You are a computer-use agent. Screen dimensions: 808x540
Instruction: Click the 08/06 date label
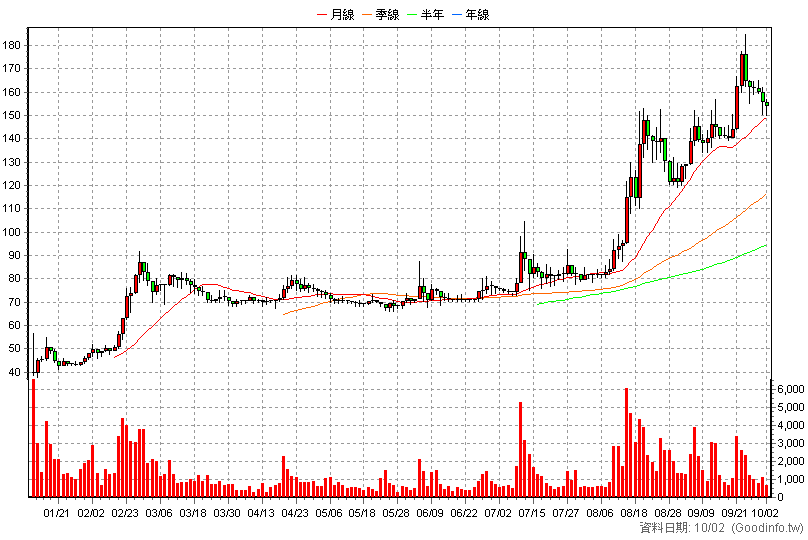[x=600, y=513]
